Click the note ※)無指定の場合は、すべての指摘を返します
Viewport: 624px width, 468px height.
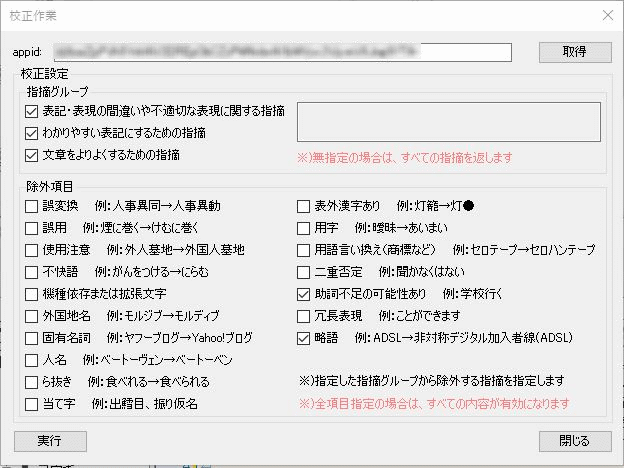coord(405,158)
